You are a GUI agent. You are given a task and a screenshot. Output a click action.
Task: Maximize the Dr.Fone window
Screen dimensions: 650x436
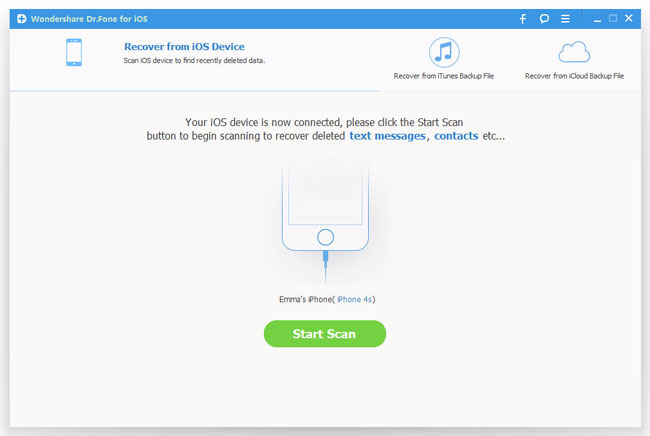(613, 18)
